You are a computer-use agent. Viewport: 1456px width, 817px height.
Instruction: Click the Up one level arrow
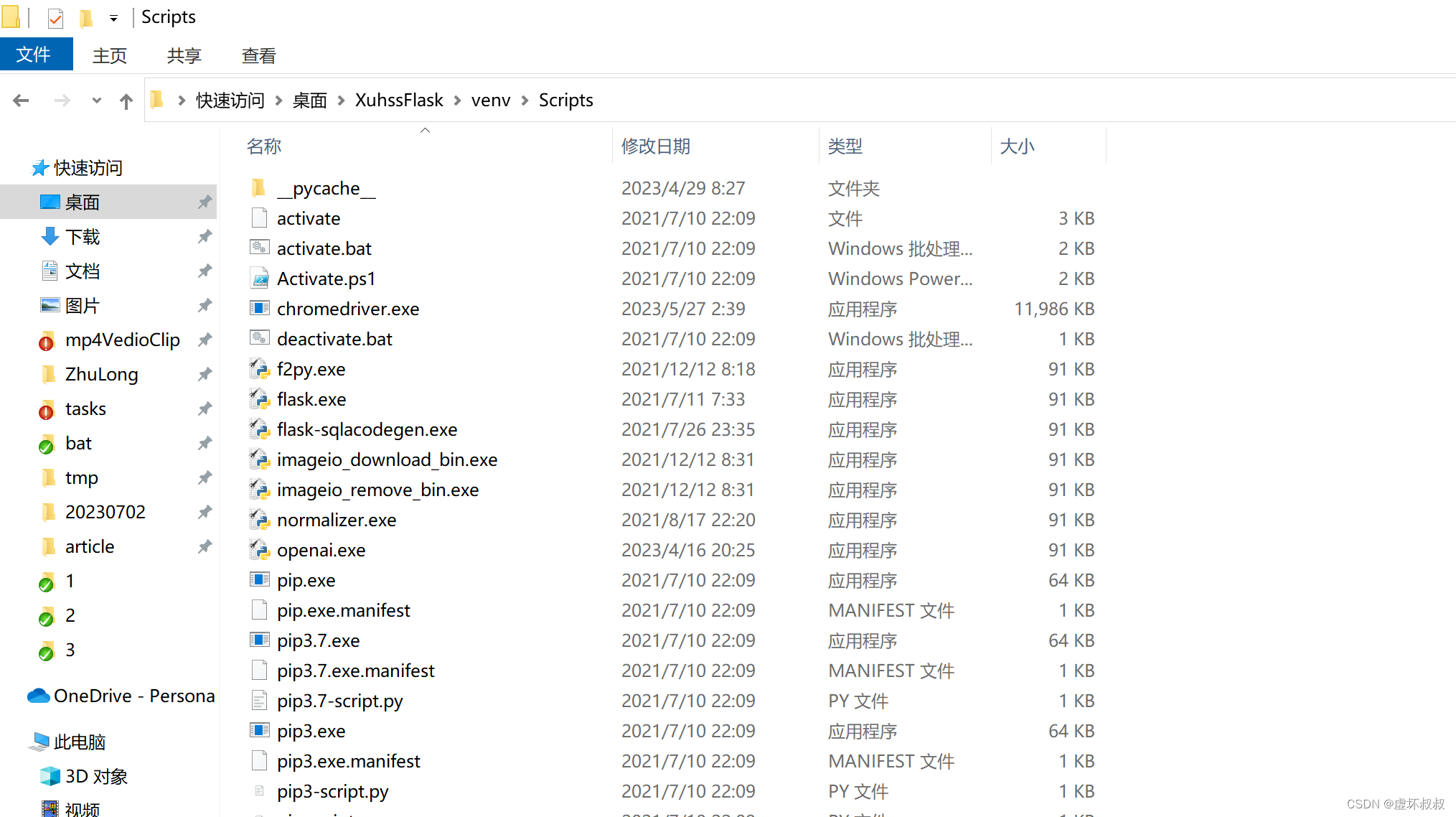tap(126, 101)
